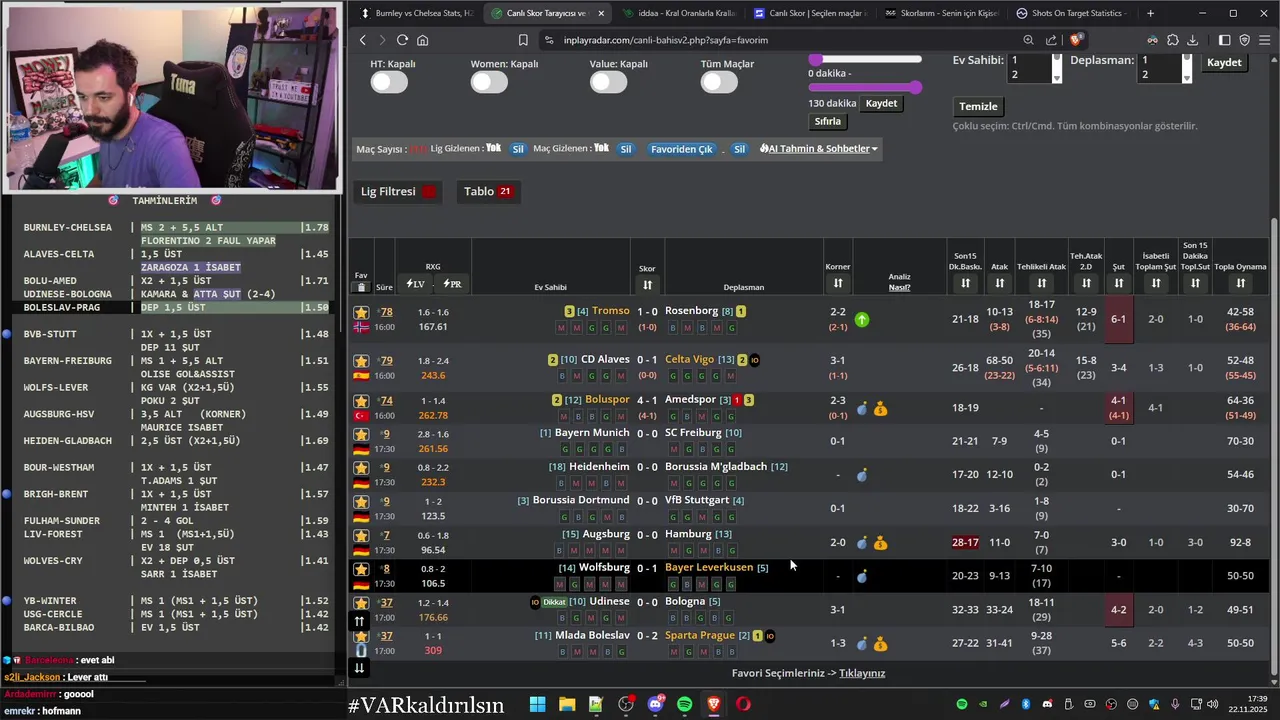Unfavorite the Tromso match star icon

pos(361,312)
